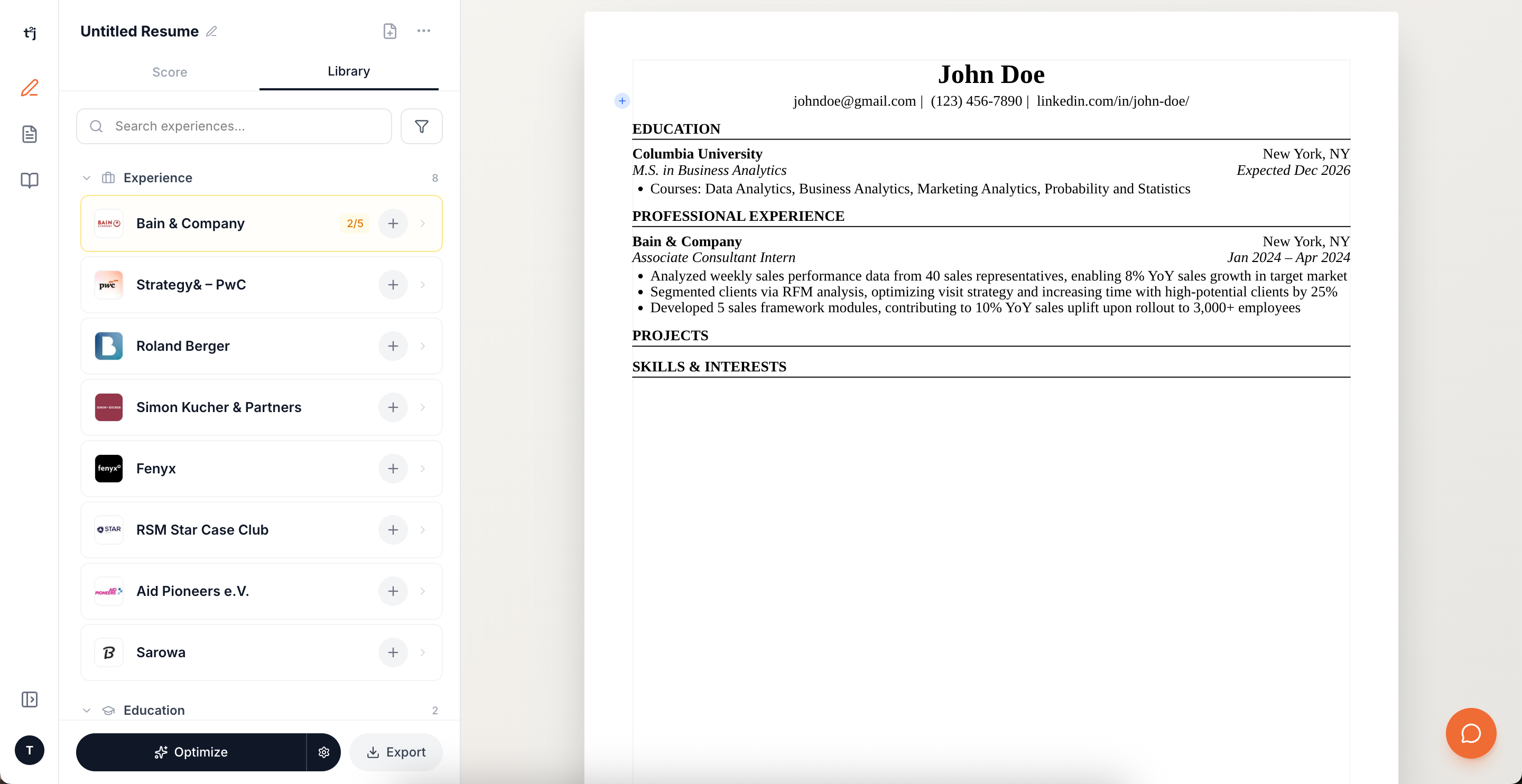Open the documents icon in left sidebar
1522x784 pixels.
[30, 134]
